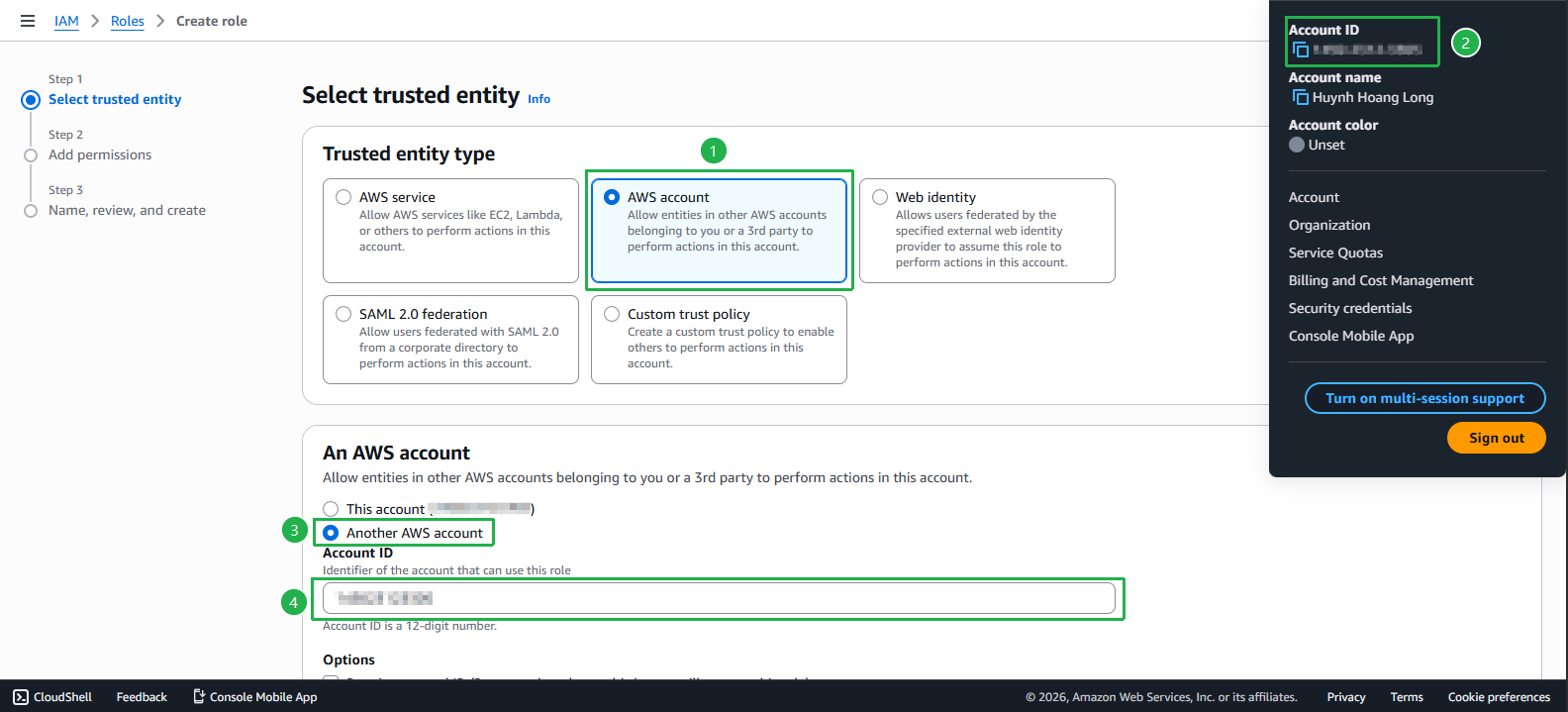
Task: Open the Privacy link in the footer
Action: point(1346,697)
